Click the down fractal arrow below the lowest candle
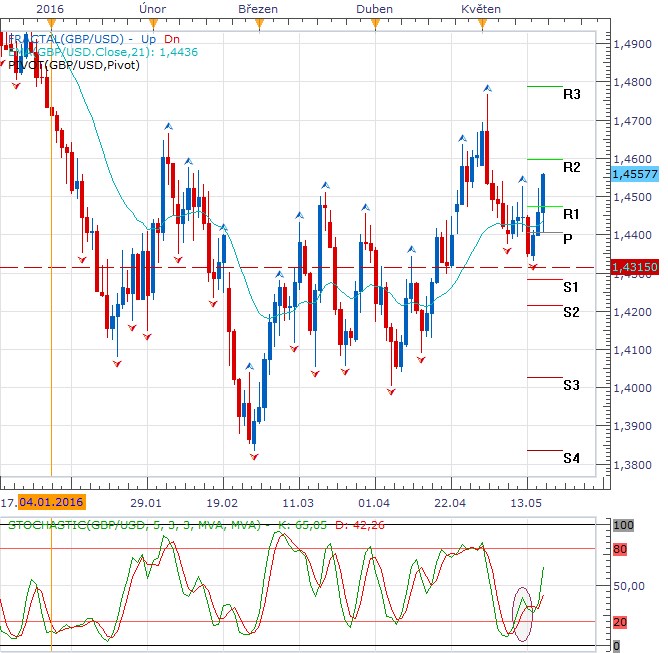 pyautogui.click(x=254, y=455)
